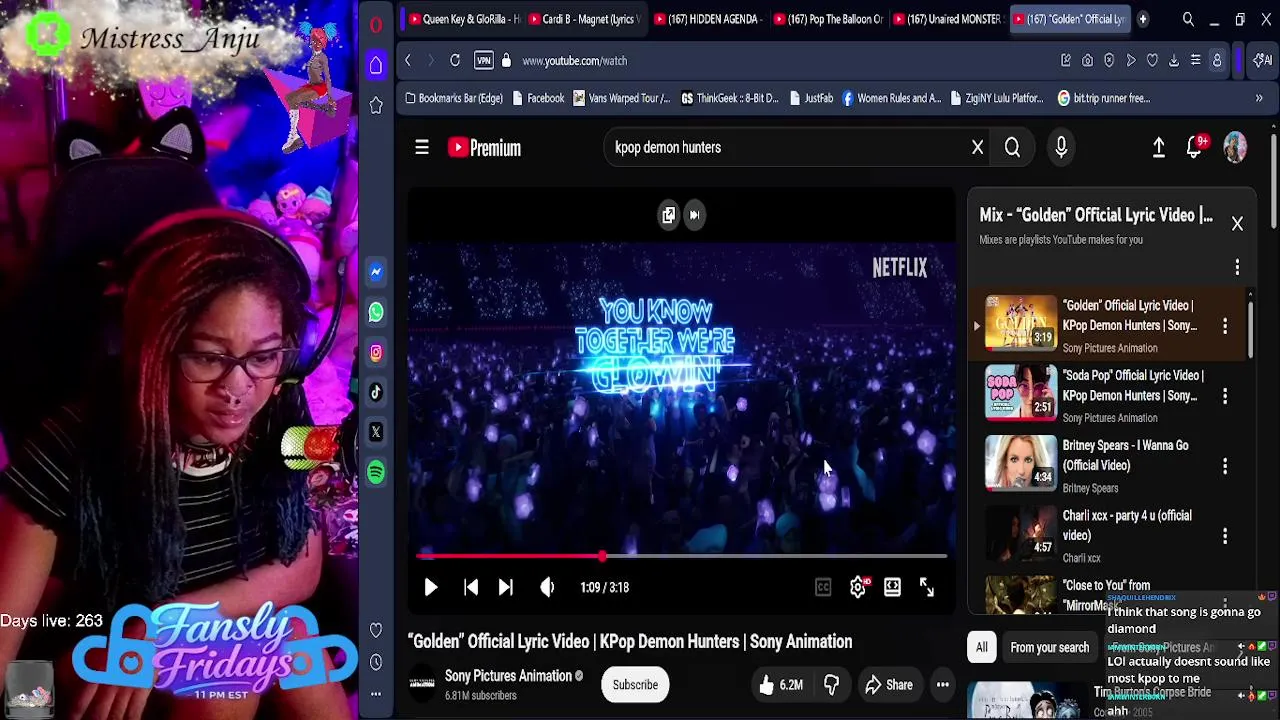Click skip icon above video player
Image resolution: width=1280 pixels, height=720 pixels.
tap(694, 215)
